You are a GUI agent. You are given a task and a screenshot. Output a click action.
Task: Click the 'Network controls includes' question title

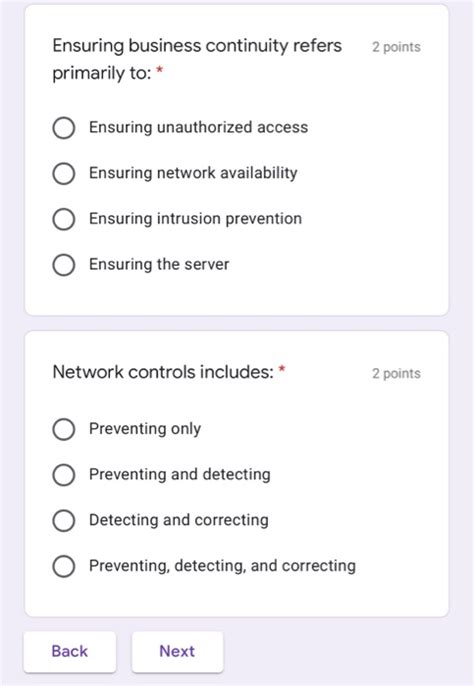click(163, 372)
